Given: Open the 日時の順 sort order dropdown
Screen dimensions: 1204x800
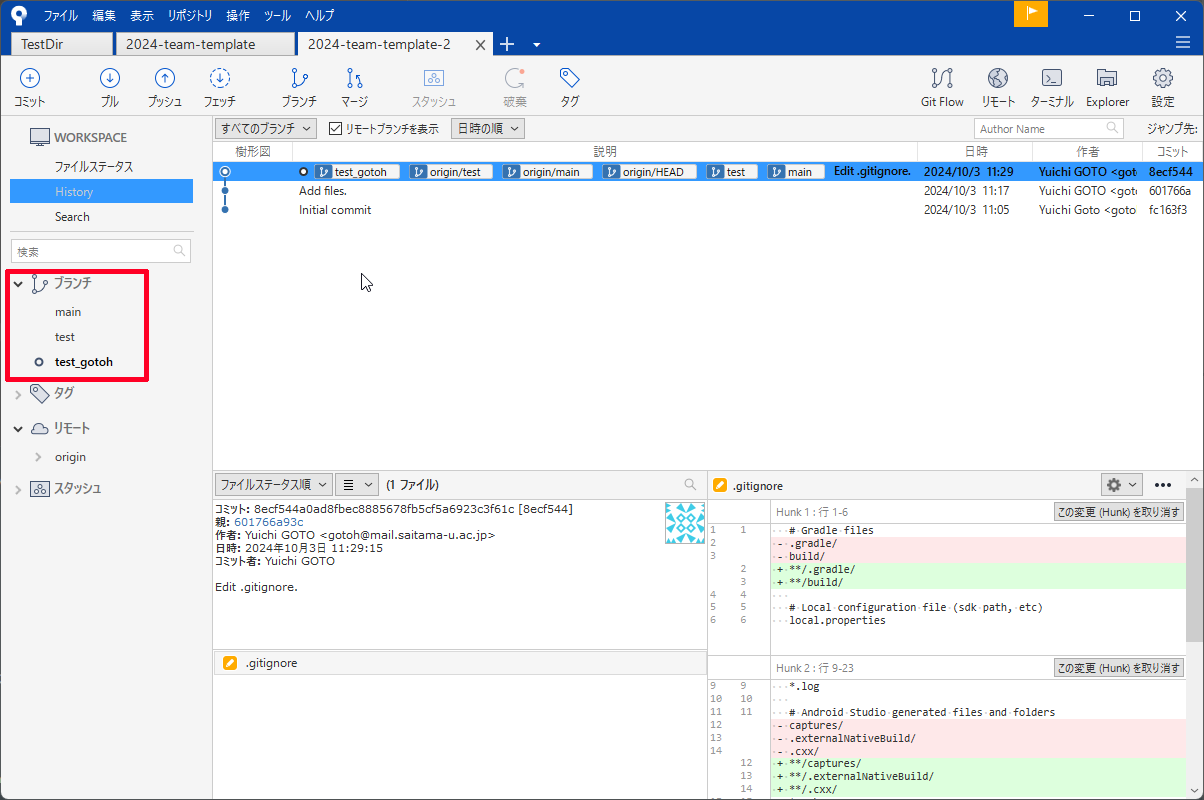Looking at the screenshot, I should [488, 128].
